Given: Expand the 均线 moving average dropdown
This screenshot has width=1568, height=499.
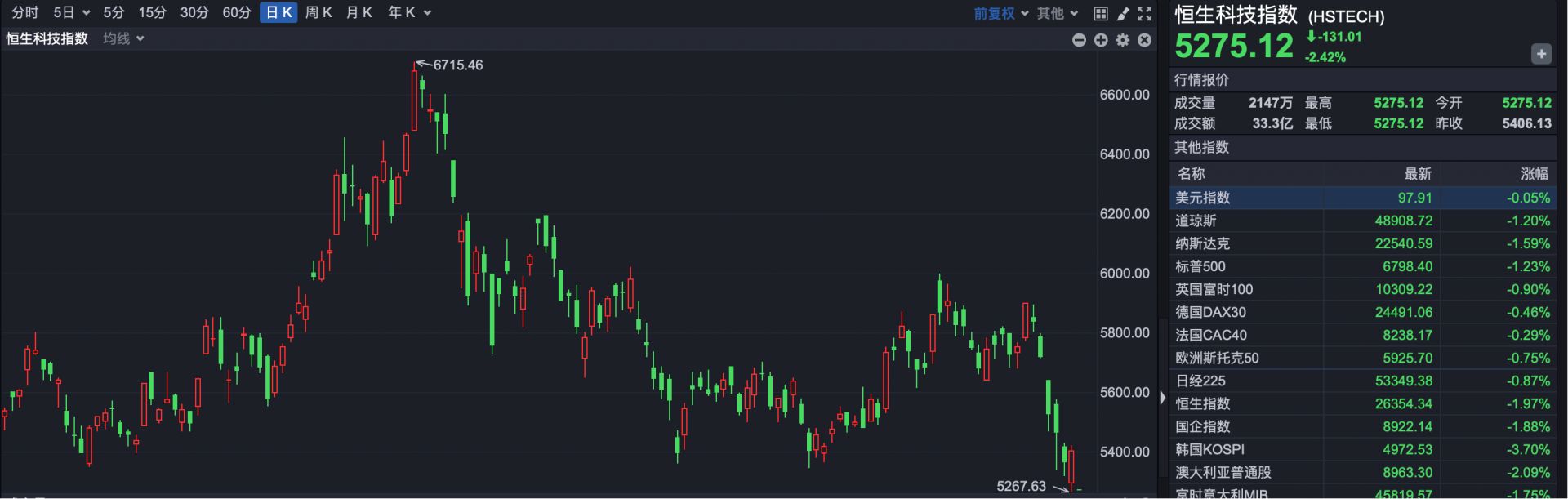Looking at the screenshot, I should (123, 38).
